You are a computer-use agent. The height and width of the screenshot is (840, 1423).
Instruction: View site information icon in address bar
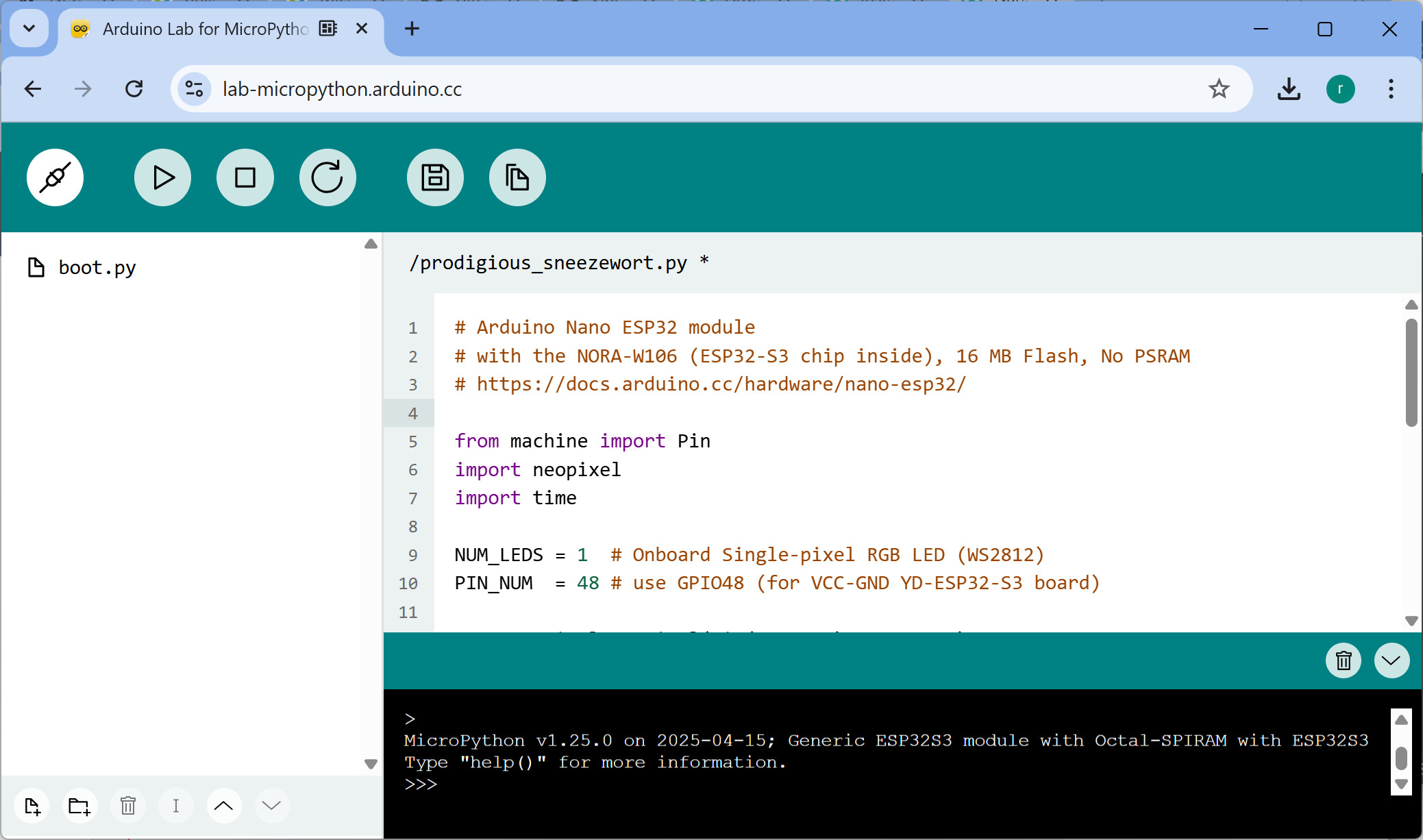click(x=195, y=89)
